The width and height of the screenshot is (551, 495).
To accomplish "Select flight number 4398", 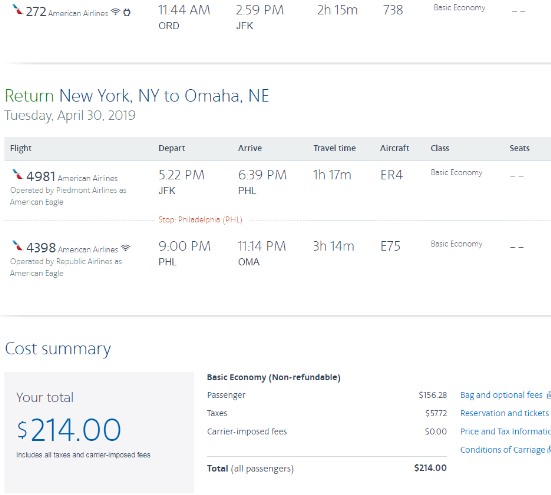I will tap(41, 248).
